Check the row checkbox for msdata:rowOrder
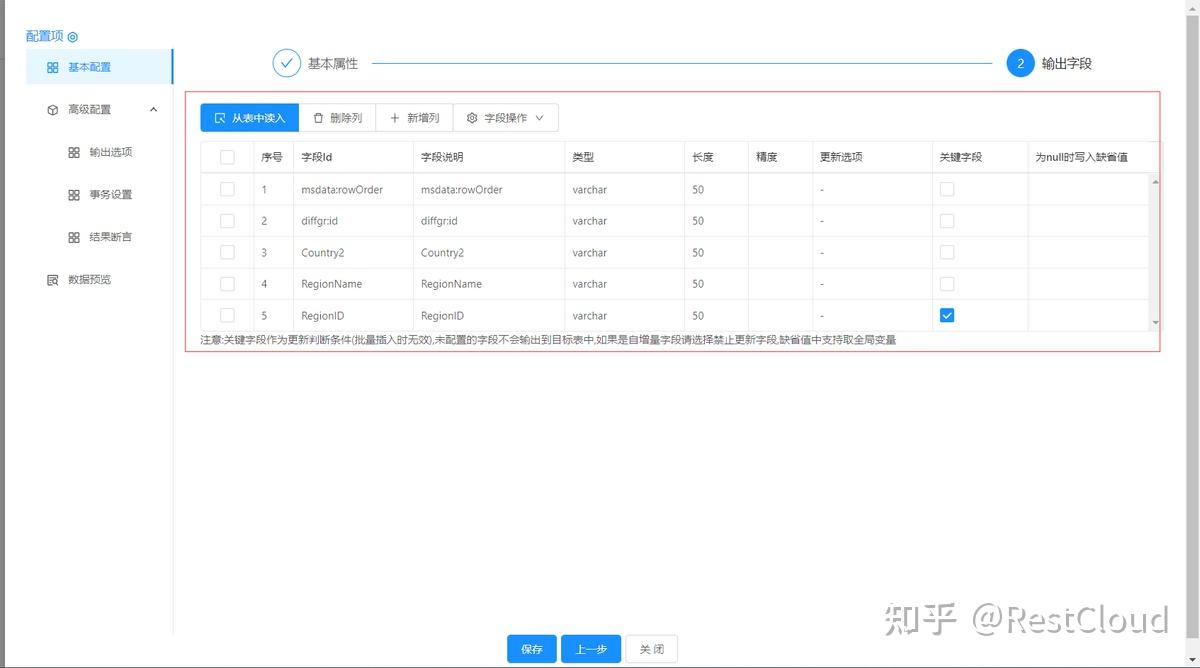This screenshot has height=668, width=1200. point(227,189)
